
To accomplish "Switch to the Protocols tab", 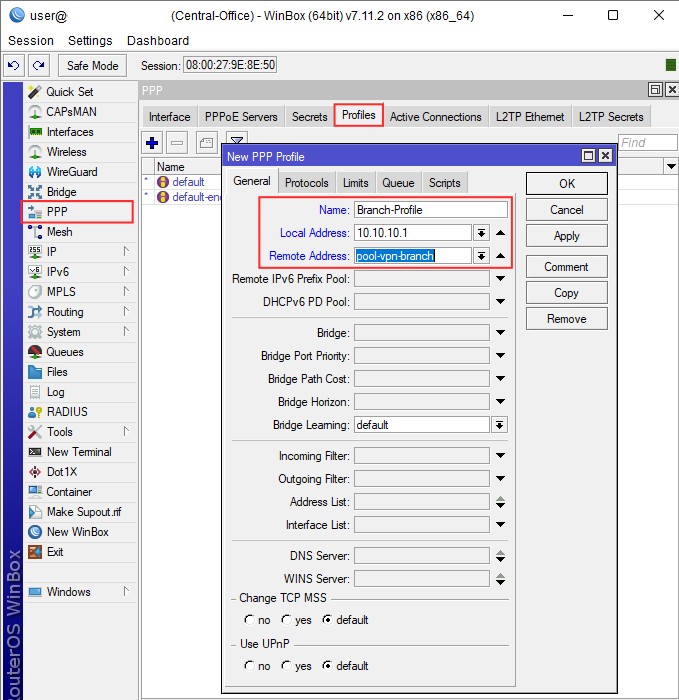I will click(x=306, y=182).
